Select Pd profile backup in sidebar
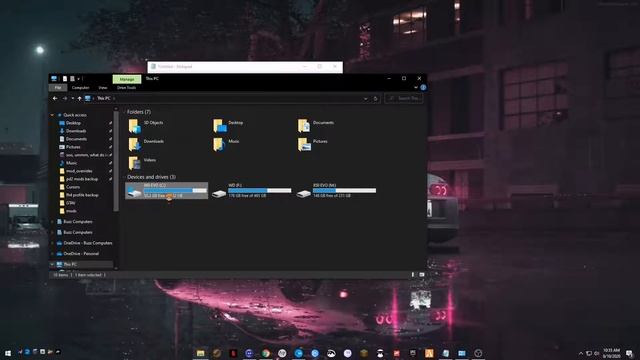 (x=79, y=195)
